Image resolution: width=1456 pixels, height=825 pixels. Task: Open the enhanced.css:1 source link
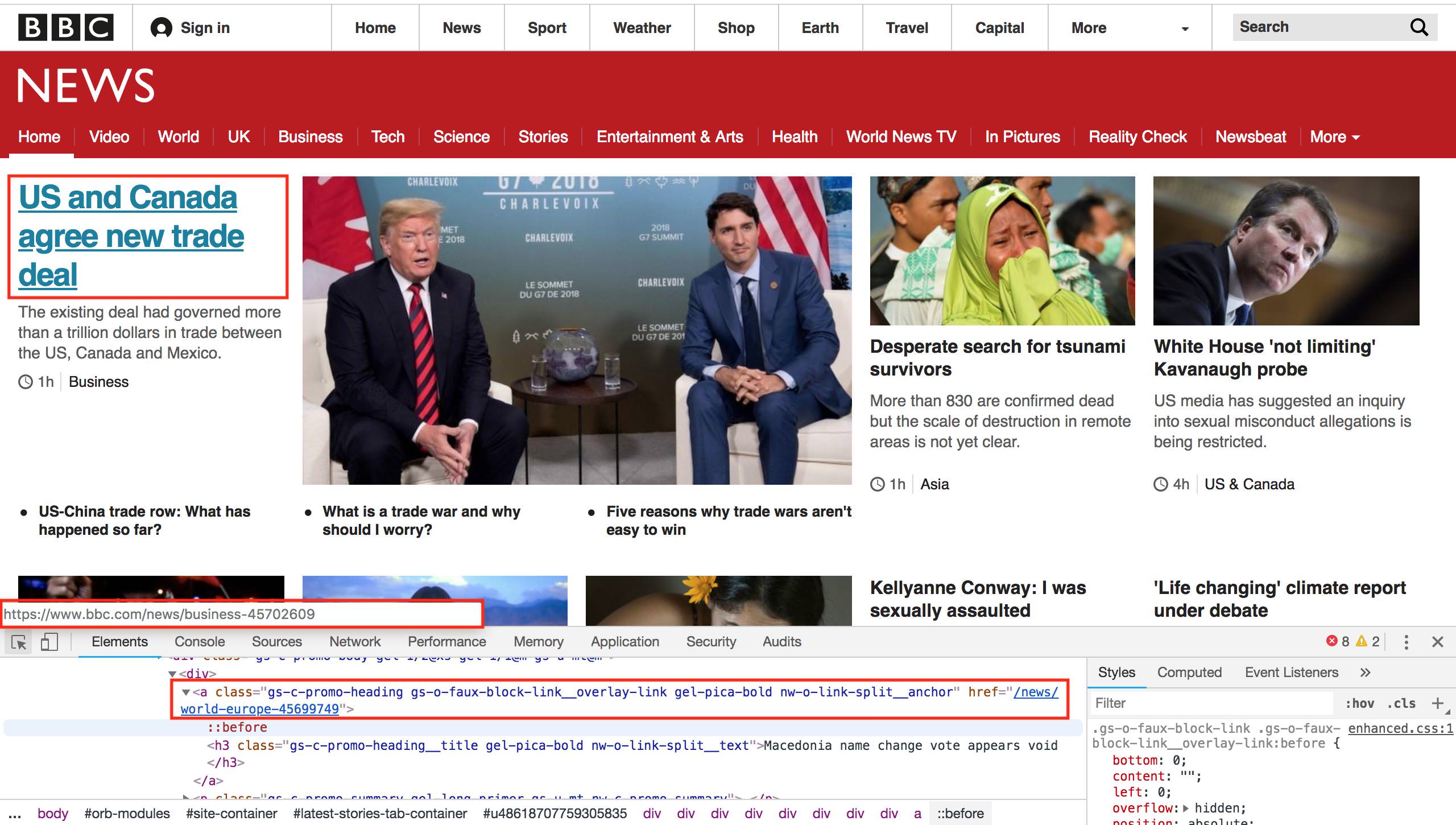click(1401, 728)
